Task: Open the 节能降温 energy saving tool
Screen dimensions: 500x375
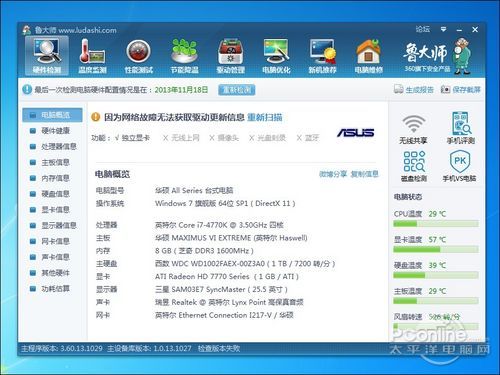Action: pos(184,56)
